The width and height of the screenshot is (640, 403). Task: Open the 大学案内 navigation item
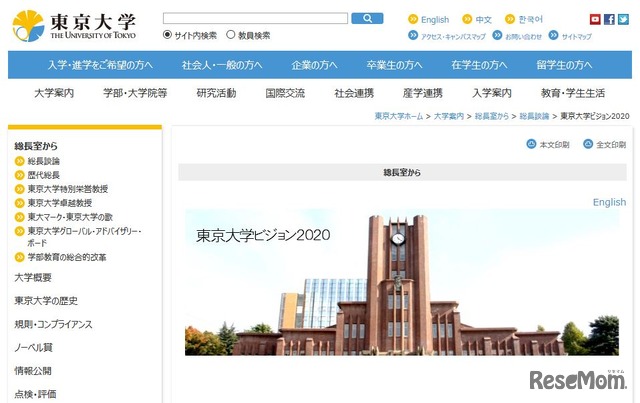coord(54,93)
